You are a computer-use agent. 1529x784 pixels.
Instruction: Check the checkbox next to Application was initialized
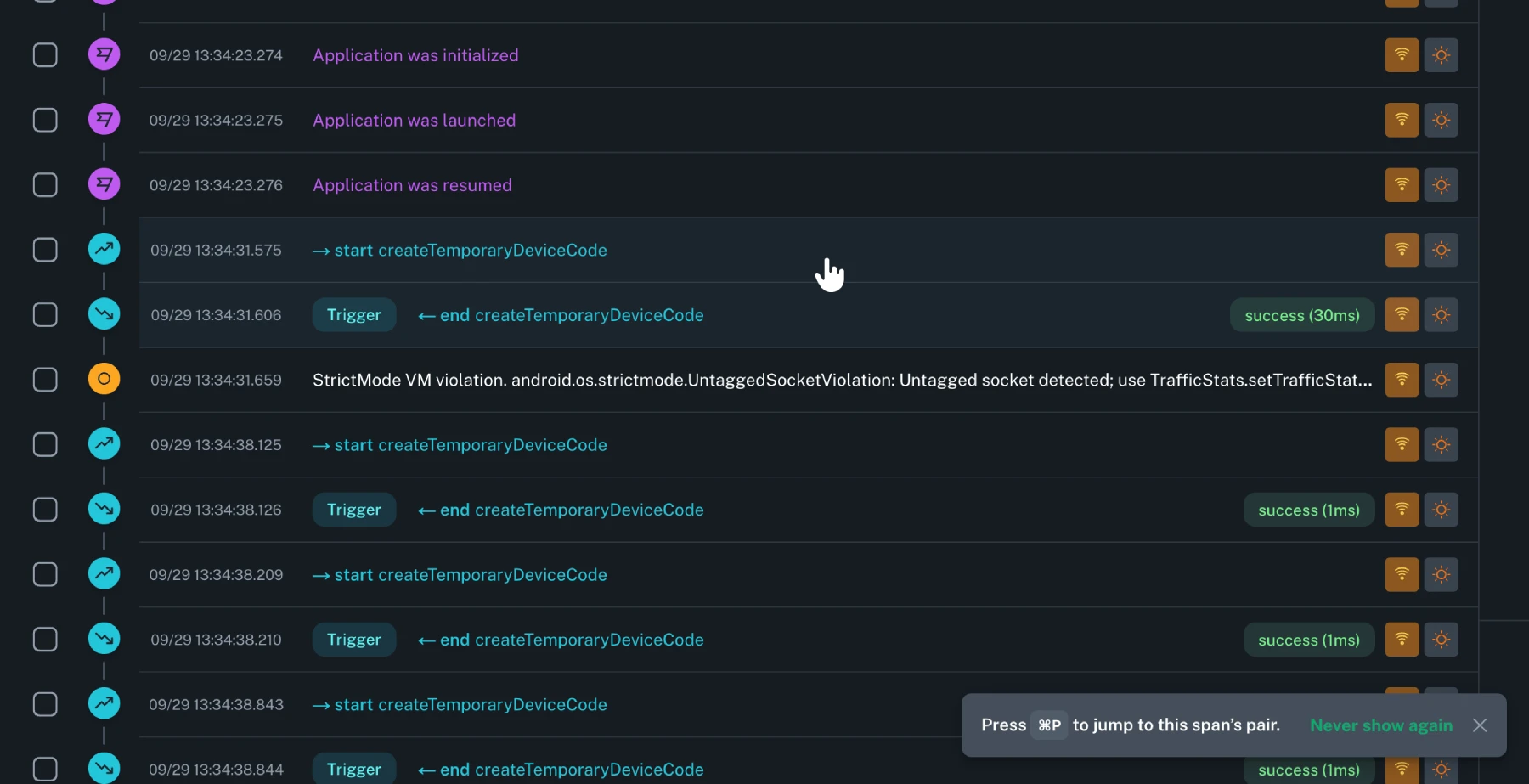(x=45, y=54)
